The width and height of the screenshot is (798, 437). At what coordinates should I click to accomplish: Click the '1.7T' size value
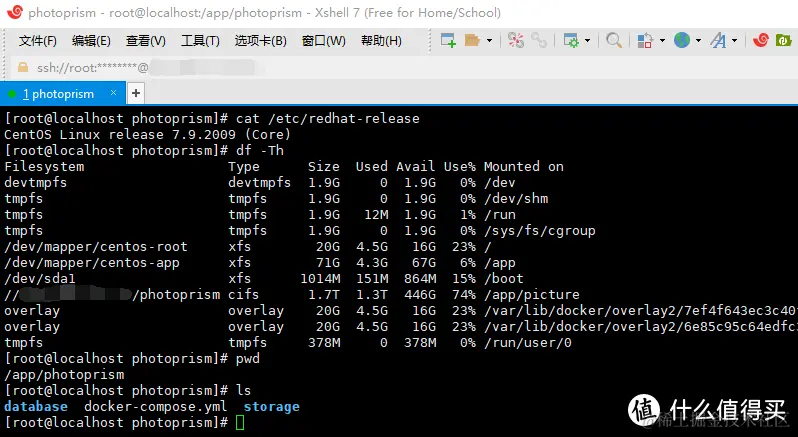click(324, 295)
